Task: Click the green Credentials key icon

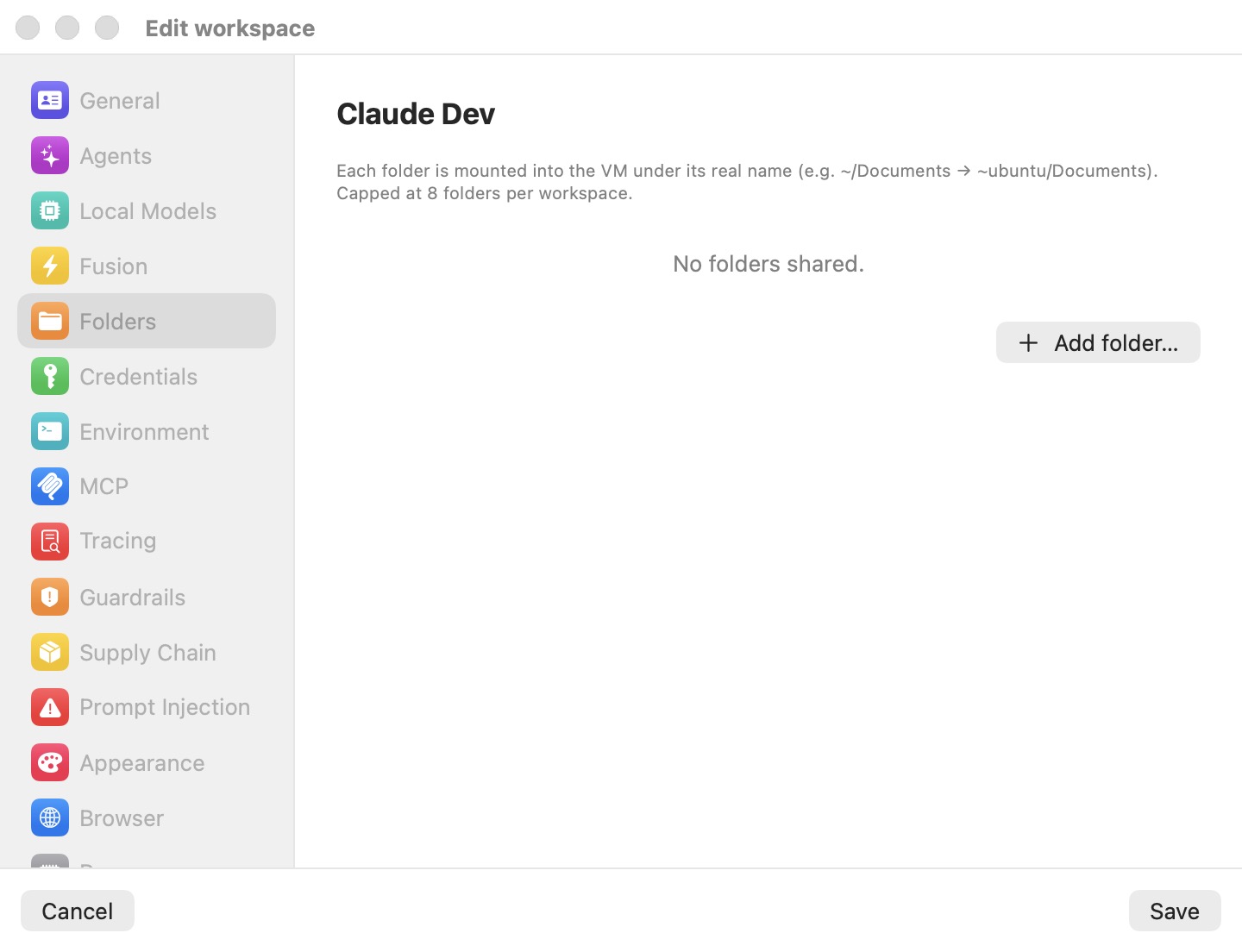Action: pyautogui.click(x=50, y=377)
